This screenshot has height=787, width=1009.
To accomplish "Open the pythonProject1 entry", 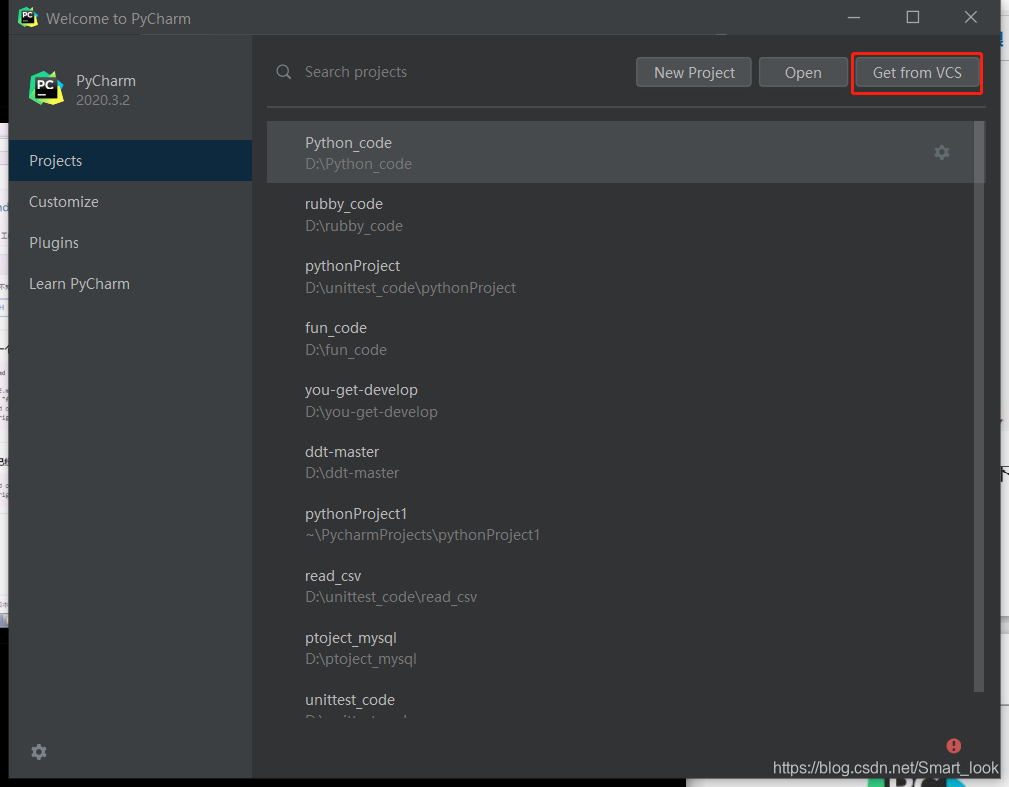I will (x=620, y=524).
